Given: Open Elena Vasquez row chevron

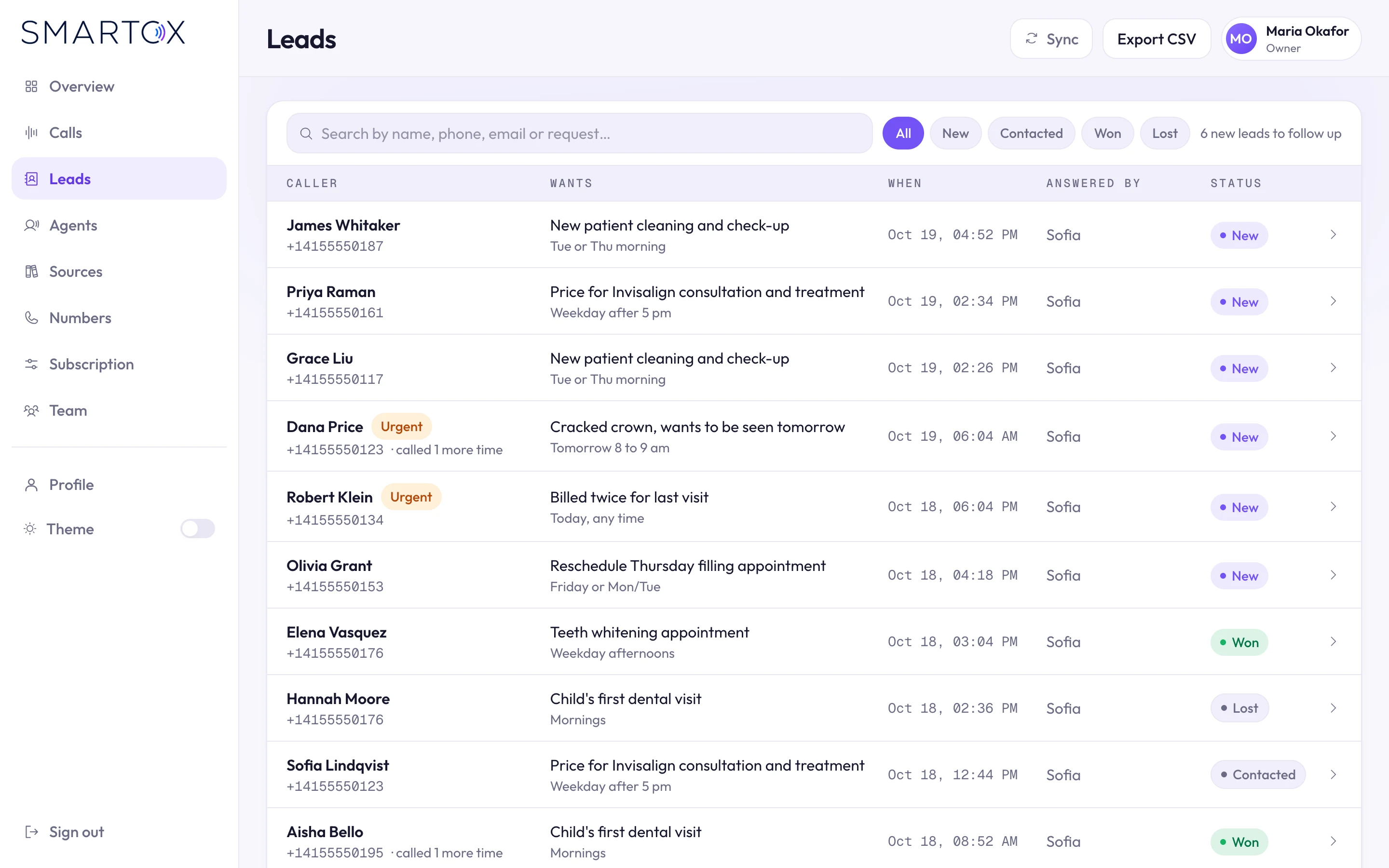Looking at the screenshot, I should point(1334,642).
